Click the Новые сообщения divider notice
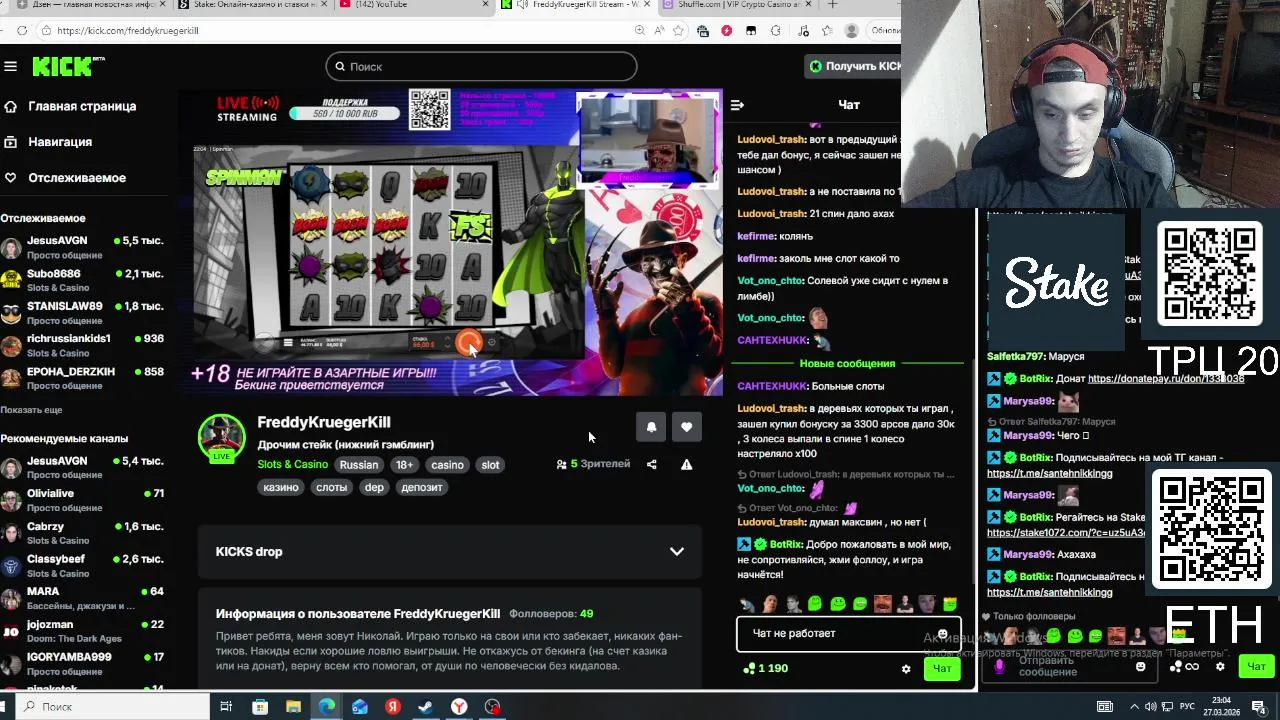Screen dimensions: 1280x720 (x=847, y=364)
